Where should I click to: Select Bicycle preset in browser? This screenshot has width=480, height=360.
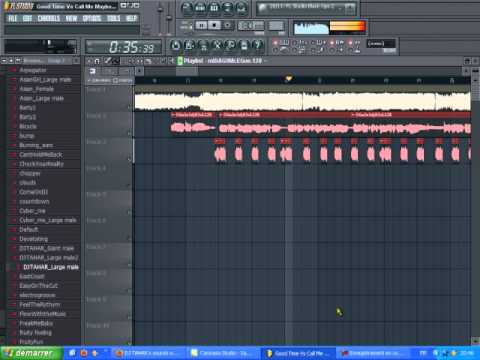point(28,127)
